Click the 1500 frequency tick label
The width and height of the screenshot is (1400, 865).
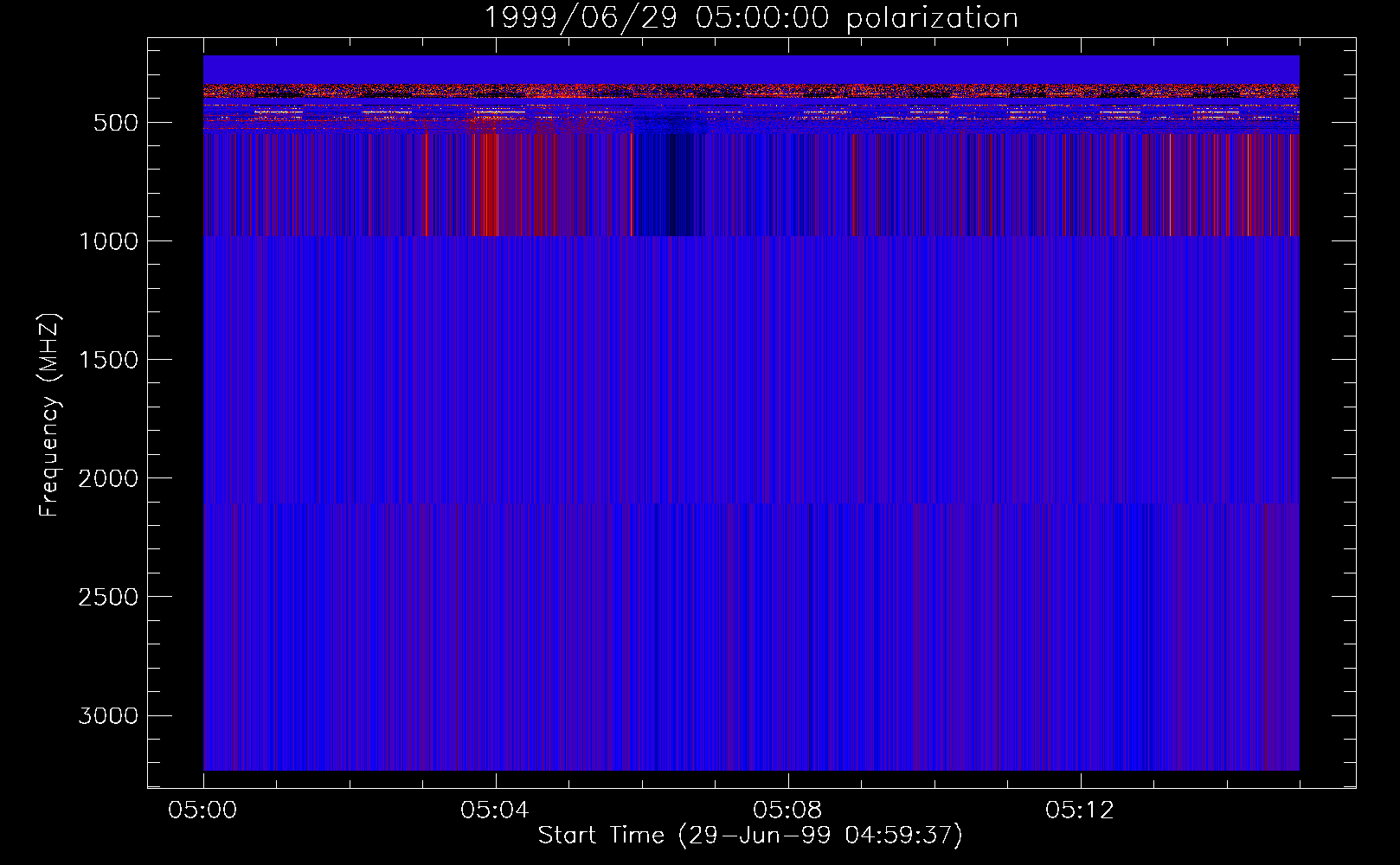108,360
